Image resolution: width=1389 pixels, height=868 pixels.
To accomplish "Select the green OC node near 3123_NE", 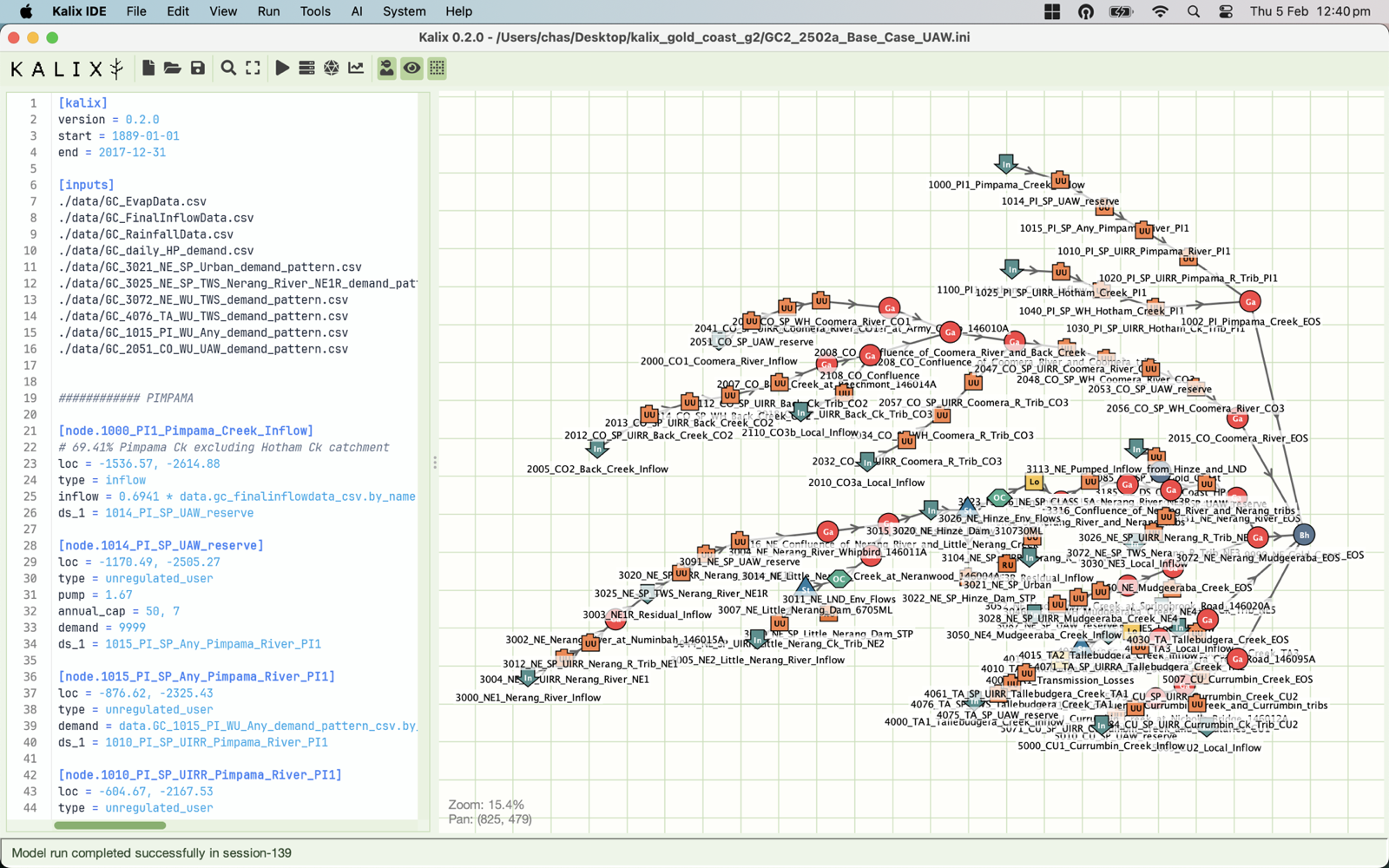I will (999, 497).
